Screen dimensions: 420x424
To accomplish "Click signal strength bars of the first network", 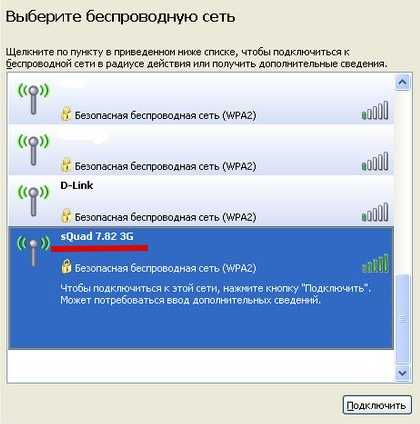I will pos(375,110).
